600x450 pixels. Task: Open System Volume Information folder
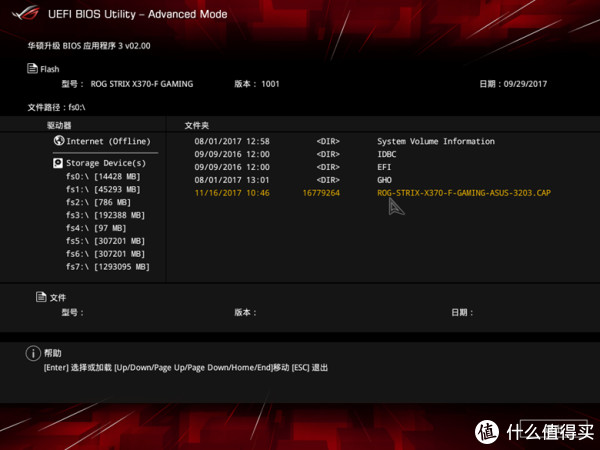point(436,141)
